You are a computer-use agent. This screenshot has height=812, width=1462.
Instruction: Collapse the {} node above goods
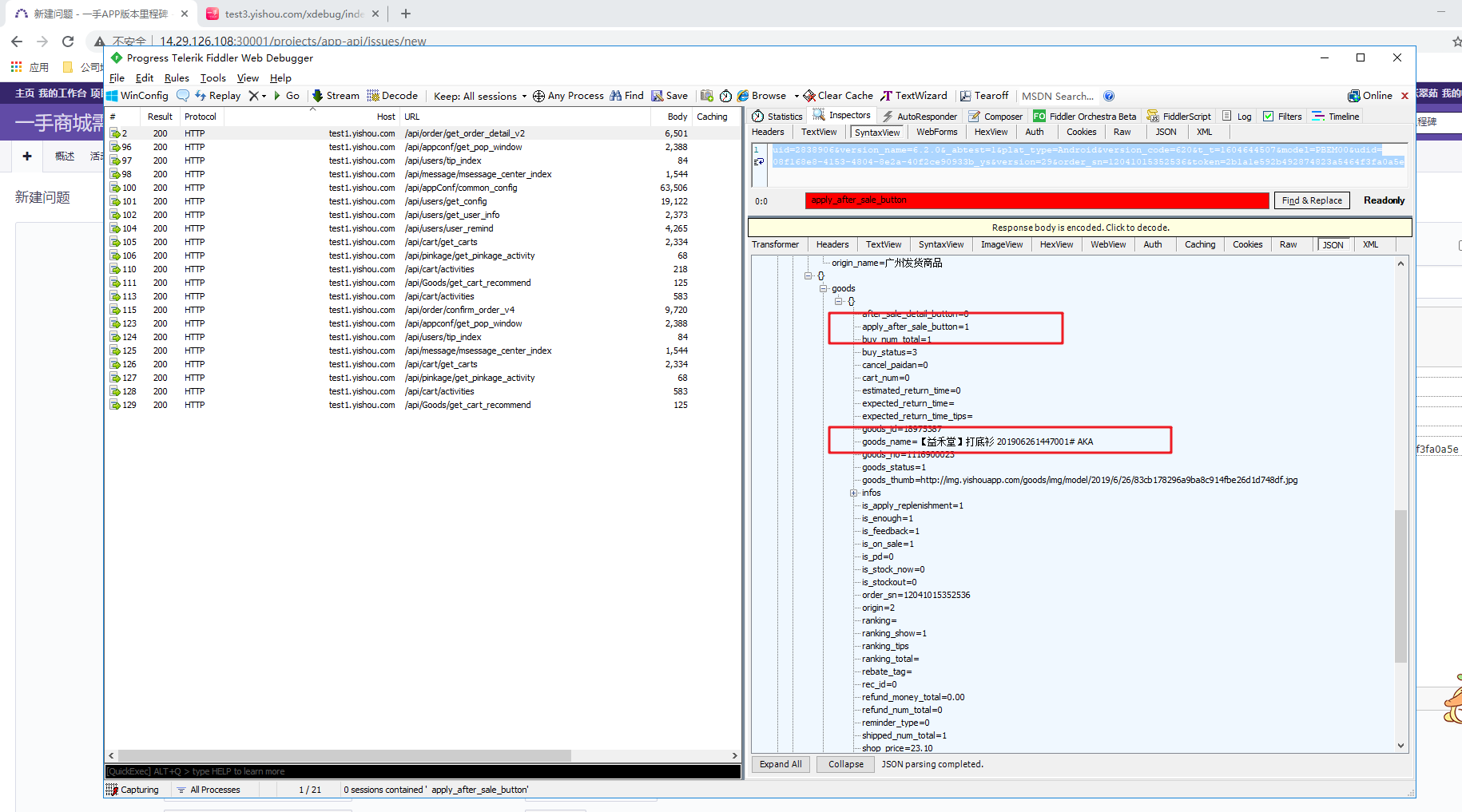pyautogui.click(x=808, y=275)
